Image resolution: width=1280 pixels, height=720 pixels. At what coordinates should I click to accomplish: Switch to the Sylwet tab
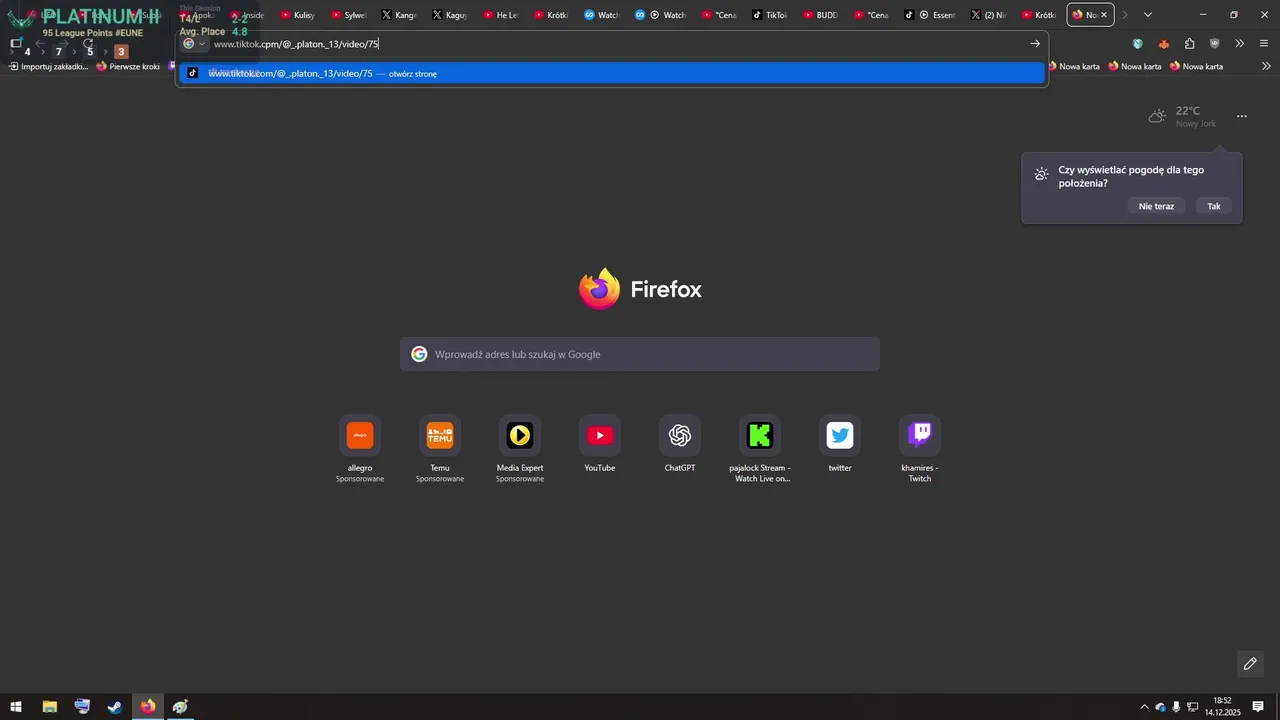tap(348, 15)
